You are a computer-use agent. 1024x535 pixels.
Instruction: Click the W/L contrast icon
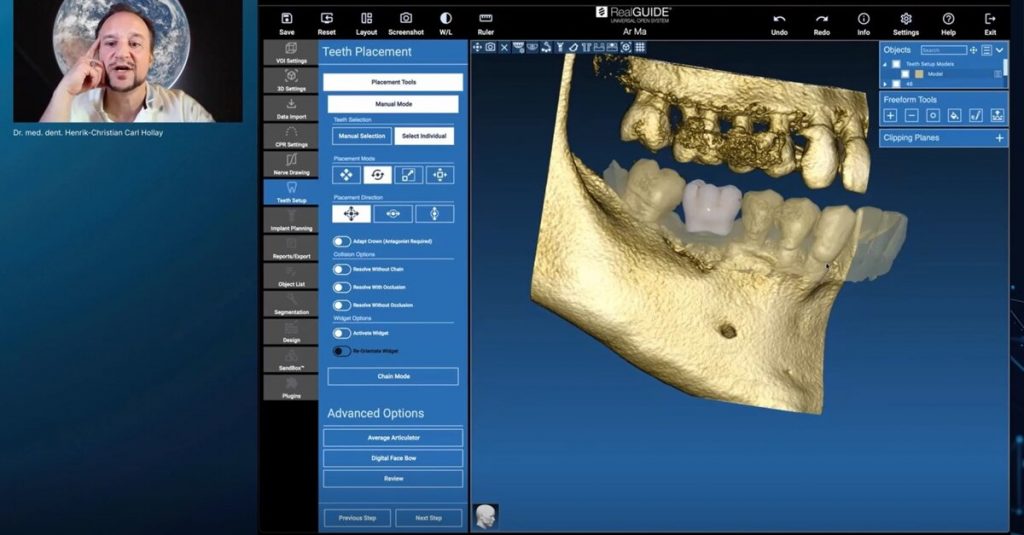pyautogui.click(x=446, y=19)
